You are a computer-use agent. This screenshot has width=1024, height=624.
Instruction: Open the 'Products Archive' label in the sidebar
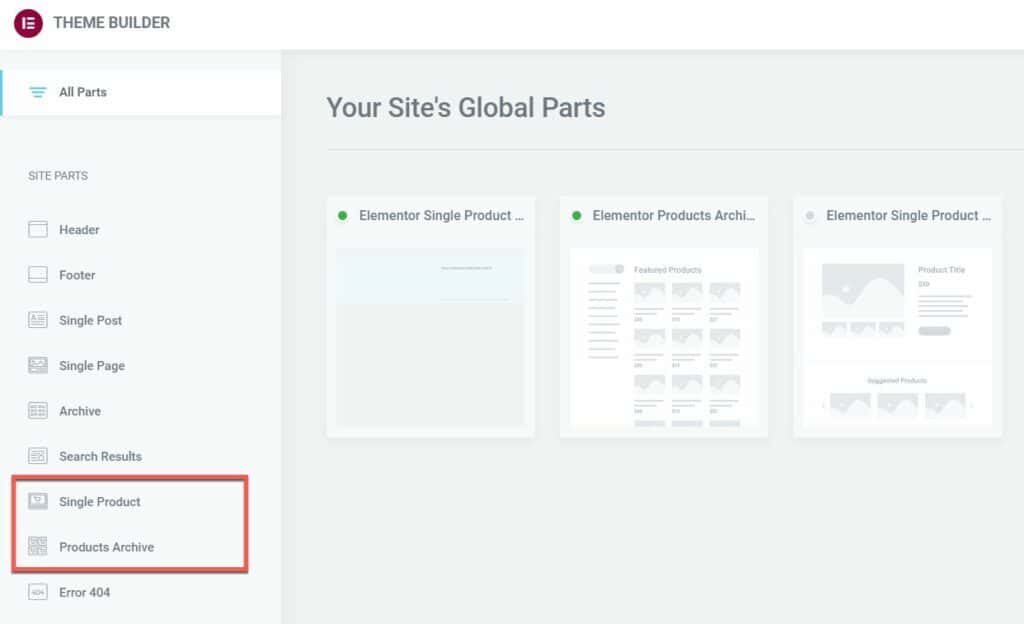click(107, 547)
